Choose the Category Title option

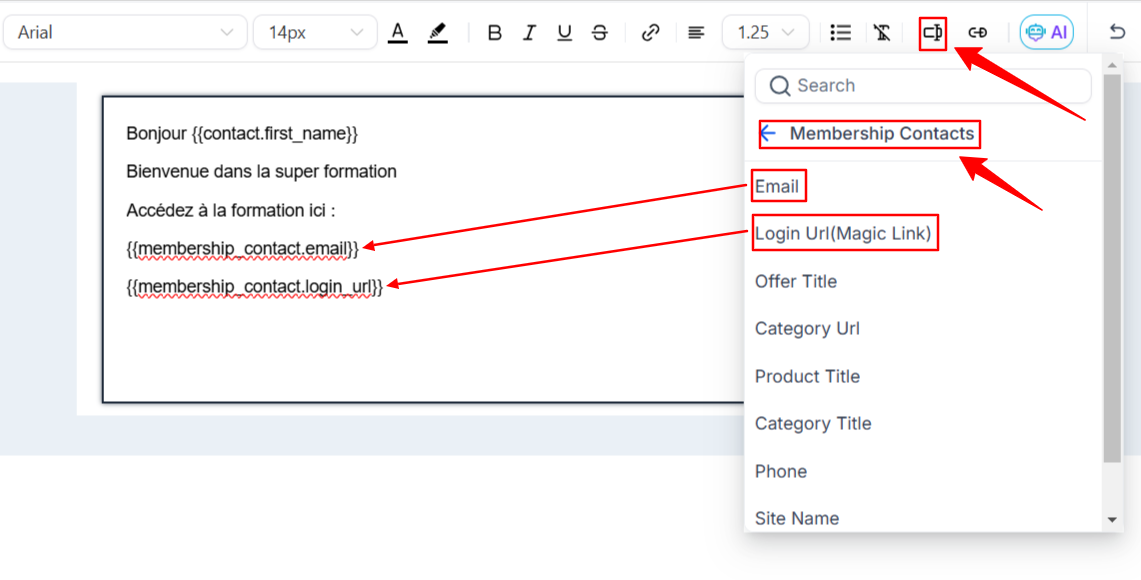[813, 424]
